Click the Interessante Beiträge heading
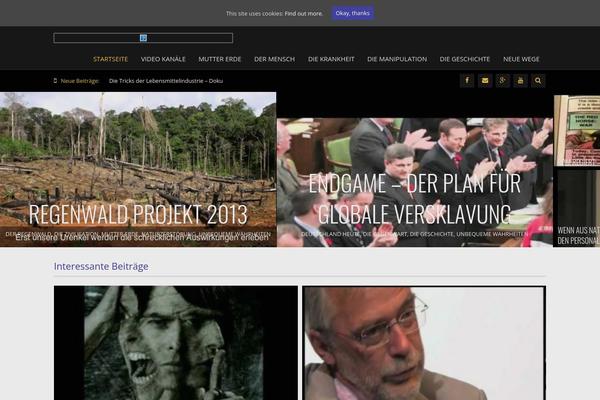Viewport: 600px width, 400px height. tap(101, 266)
